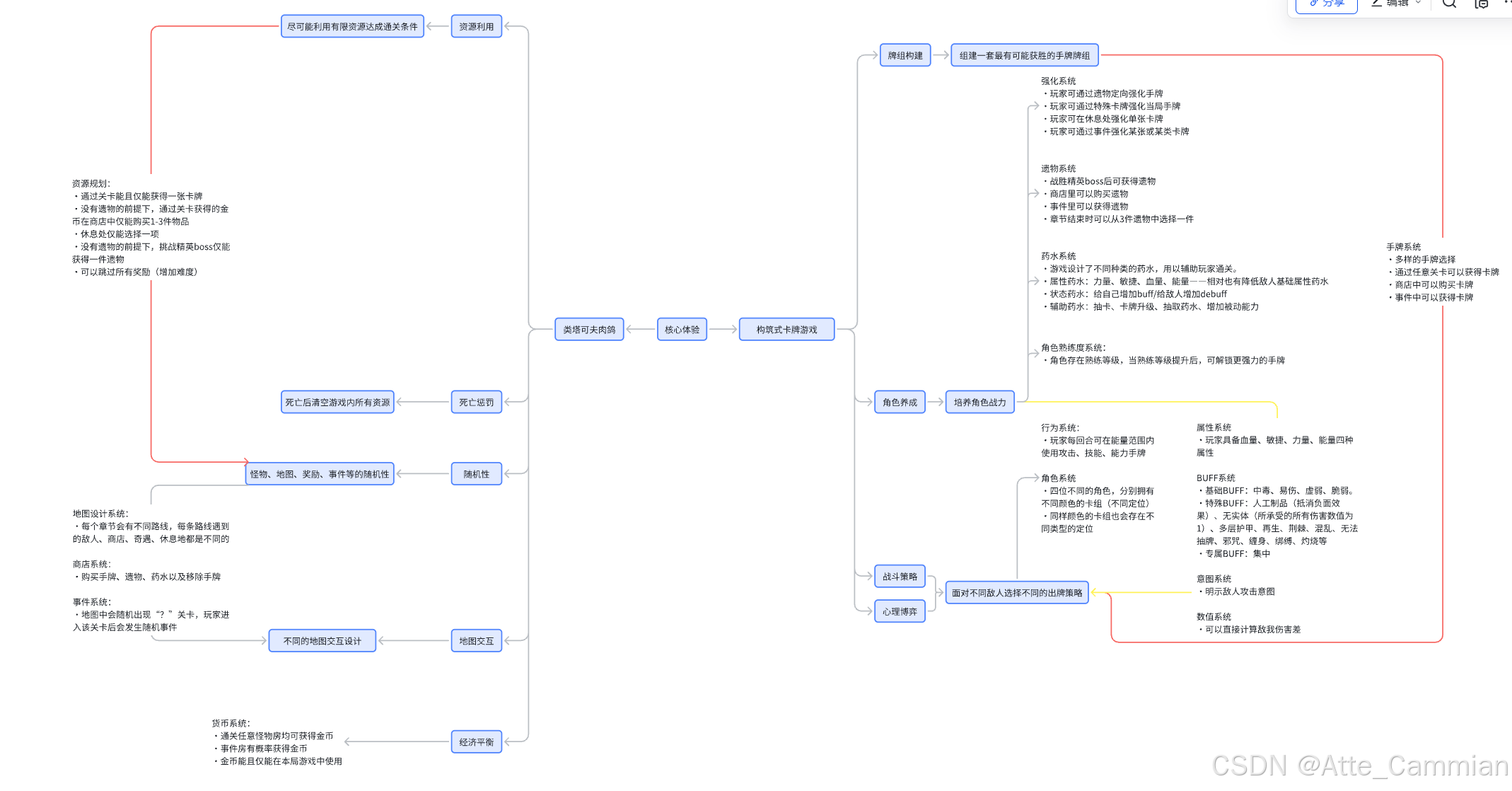
Task: Select 面对不同敌人选择不同的出牌策略 node
Action: click(1016, 593)
